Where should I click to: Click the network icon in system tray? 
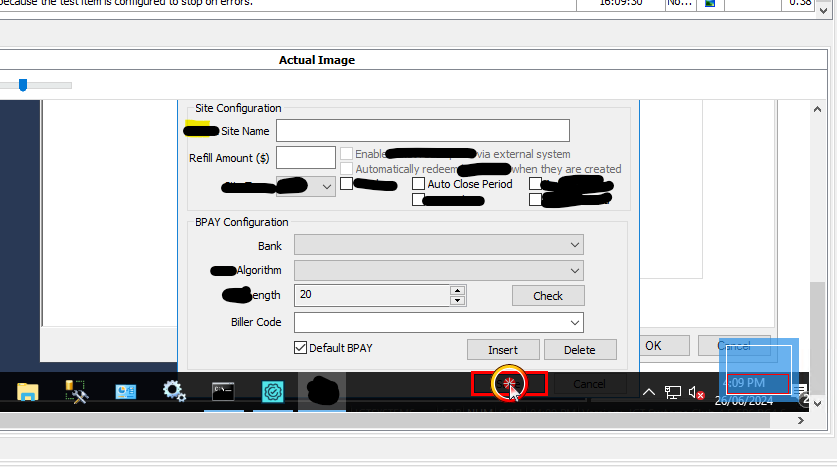pos(674,393)
